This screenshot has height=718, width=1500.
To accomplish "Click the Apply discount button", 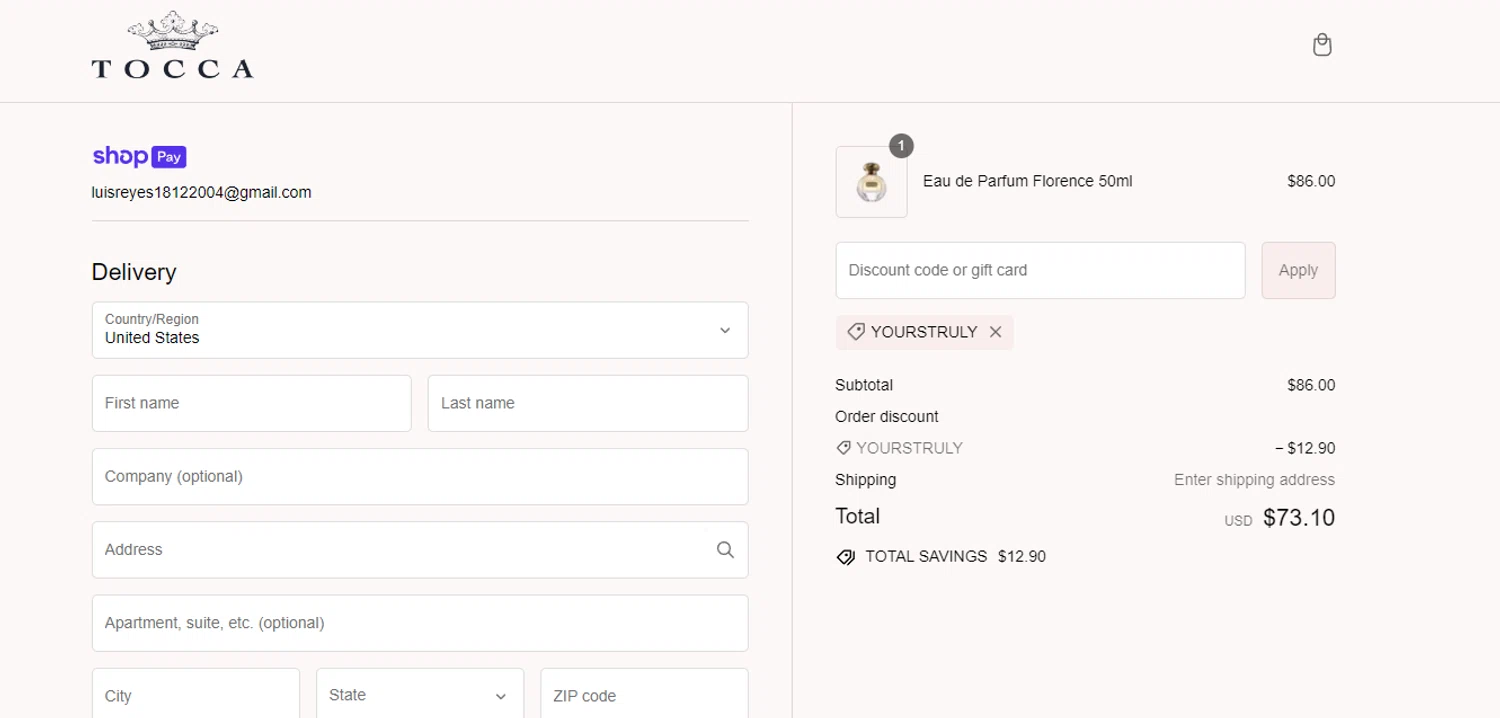I will point(1298,270).
